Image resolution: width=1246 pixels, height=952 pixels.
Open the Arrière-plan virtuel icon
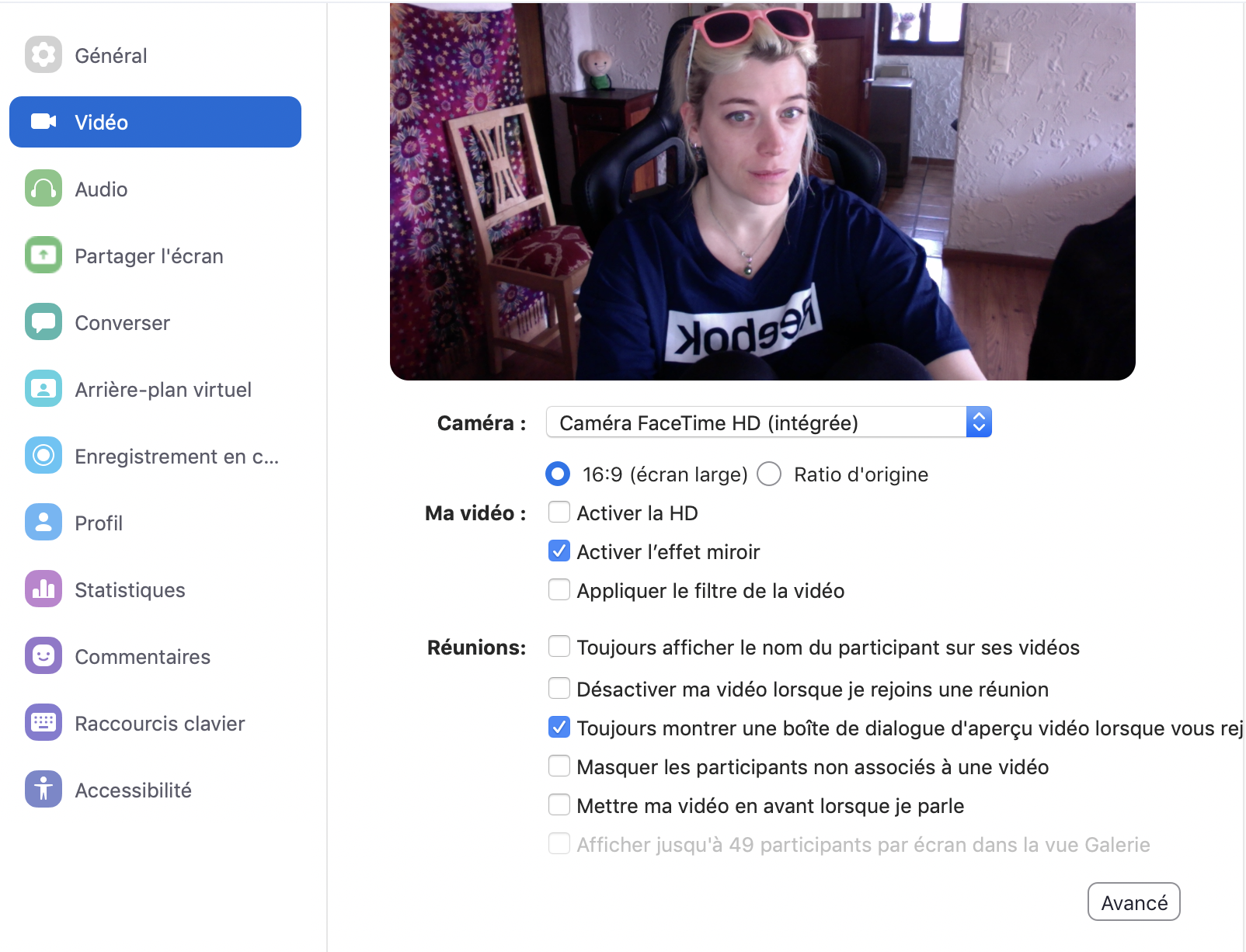coord(44,389)
